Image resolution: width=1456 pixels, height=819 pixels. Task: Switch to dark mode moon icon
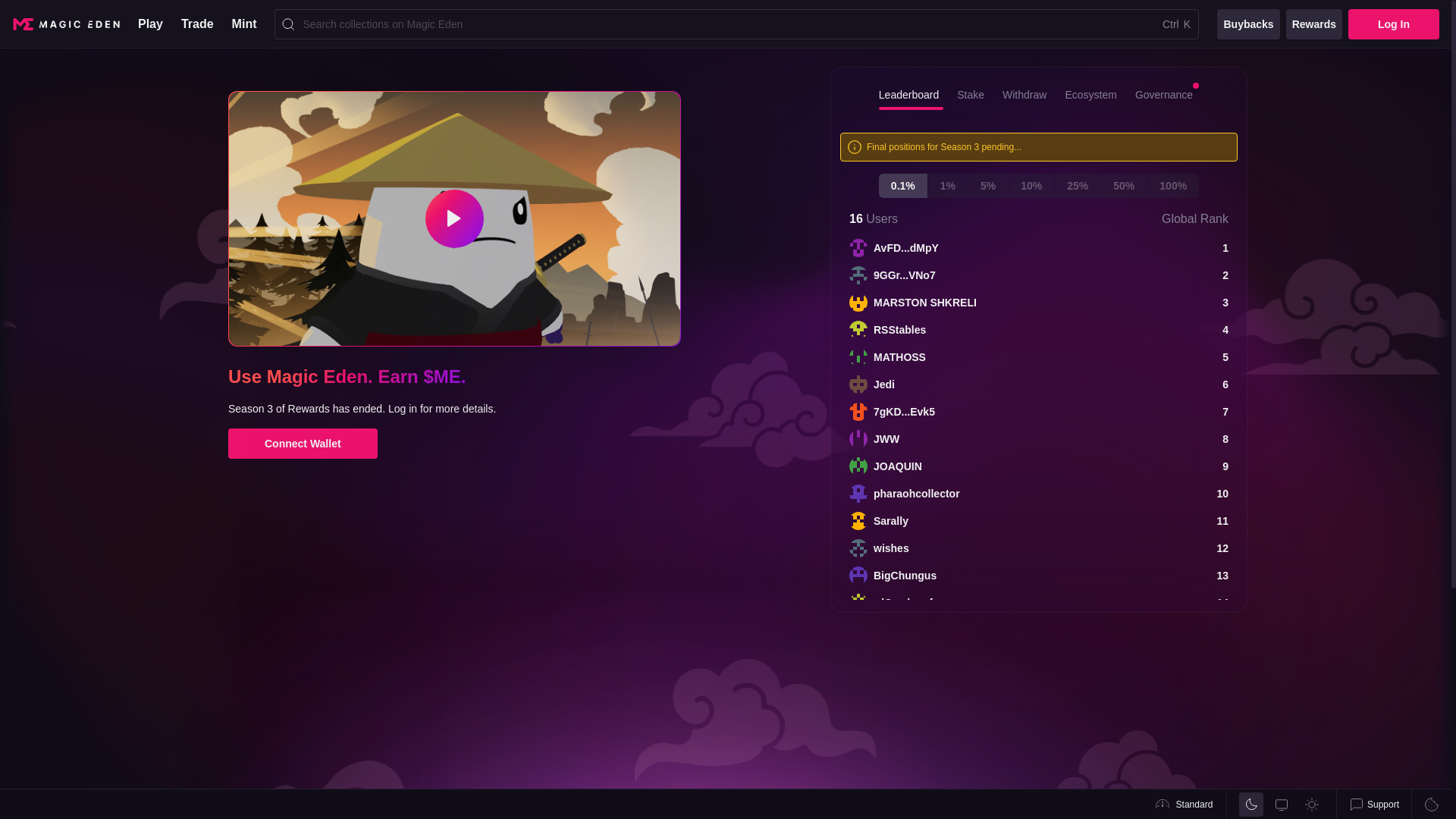click(1251, 805)
